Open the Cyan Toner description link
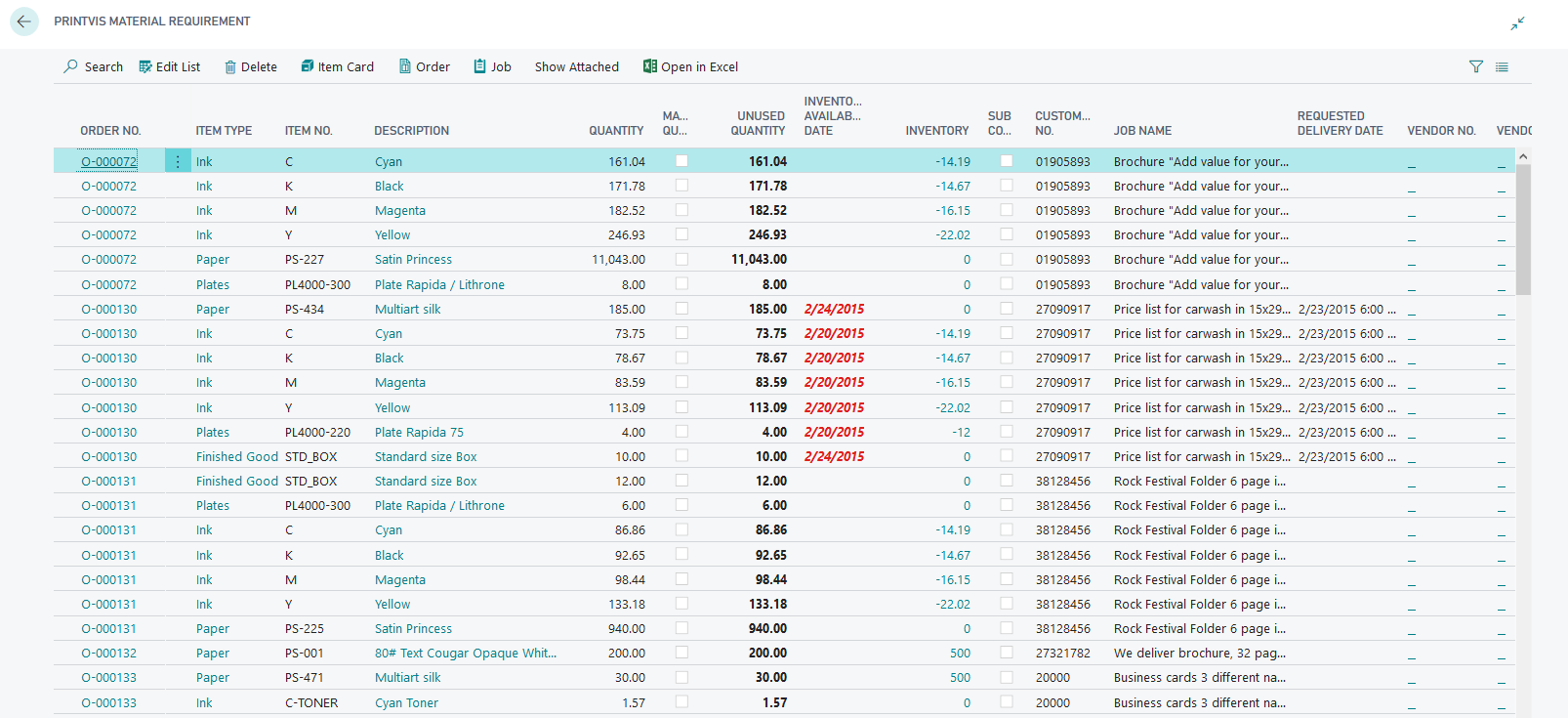Image resolution: width=1568 pixels, height=718 pixels. (x=406, y=702)
